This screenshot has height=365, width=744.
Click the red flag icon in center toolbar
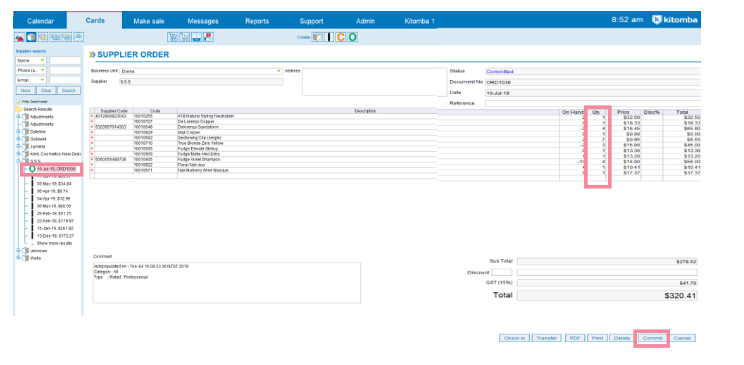point(209,37)
